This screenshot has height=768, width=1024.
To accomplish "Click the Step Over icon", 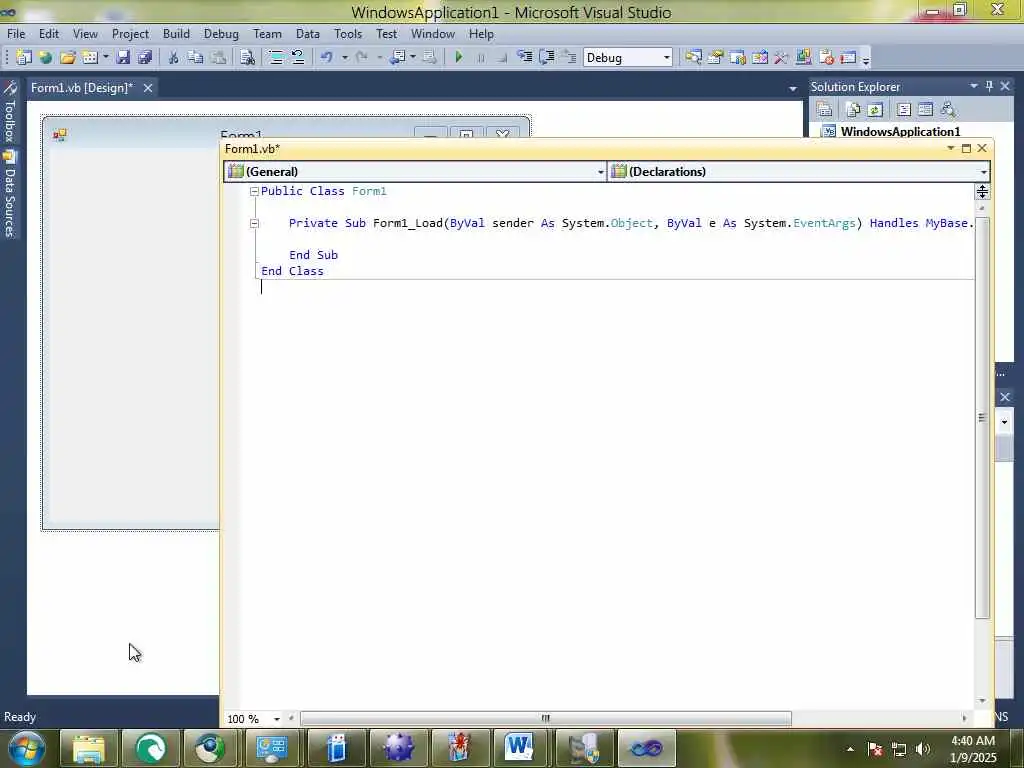I will coord(547,57).
